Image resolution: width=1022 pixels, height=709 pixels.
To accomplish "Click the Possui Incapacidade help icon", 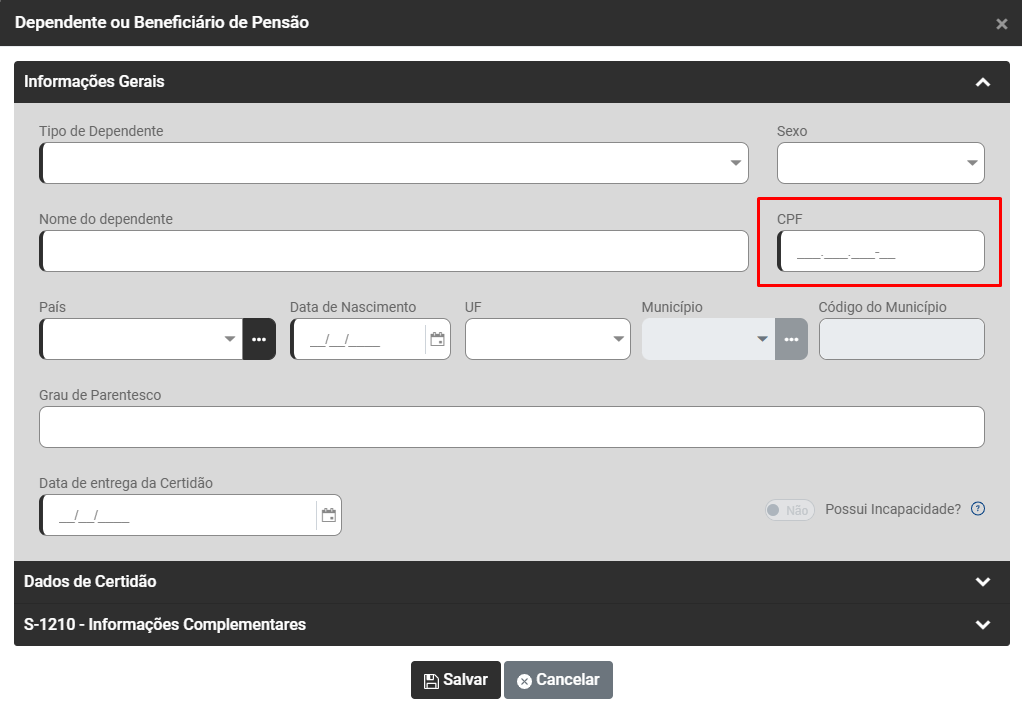I will [x=978, y=509].
